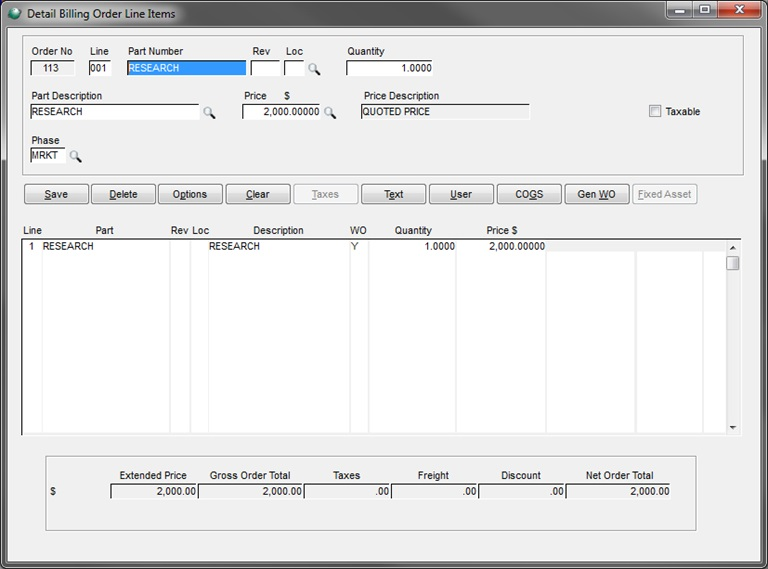This screenshot has width=768, height=569.
Task: Open the Text button
Action: point(393,194)
